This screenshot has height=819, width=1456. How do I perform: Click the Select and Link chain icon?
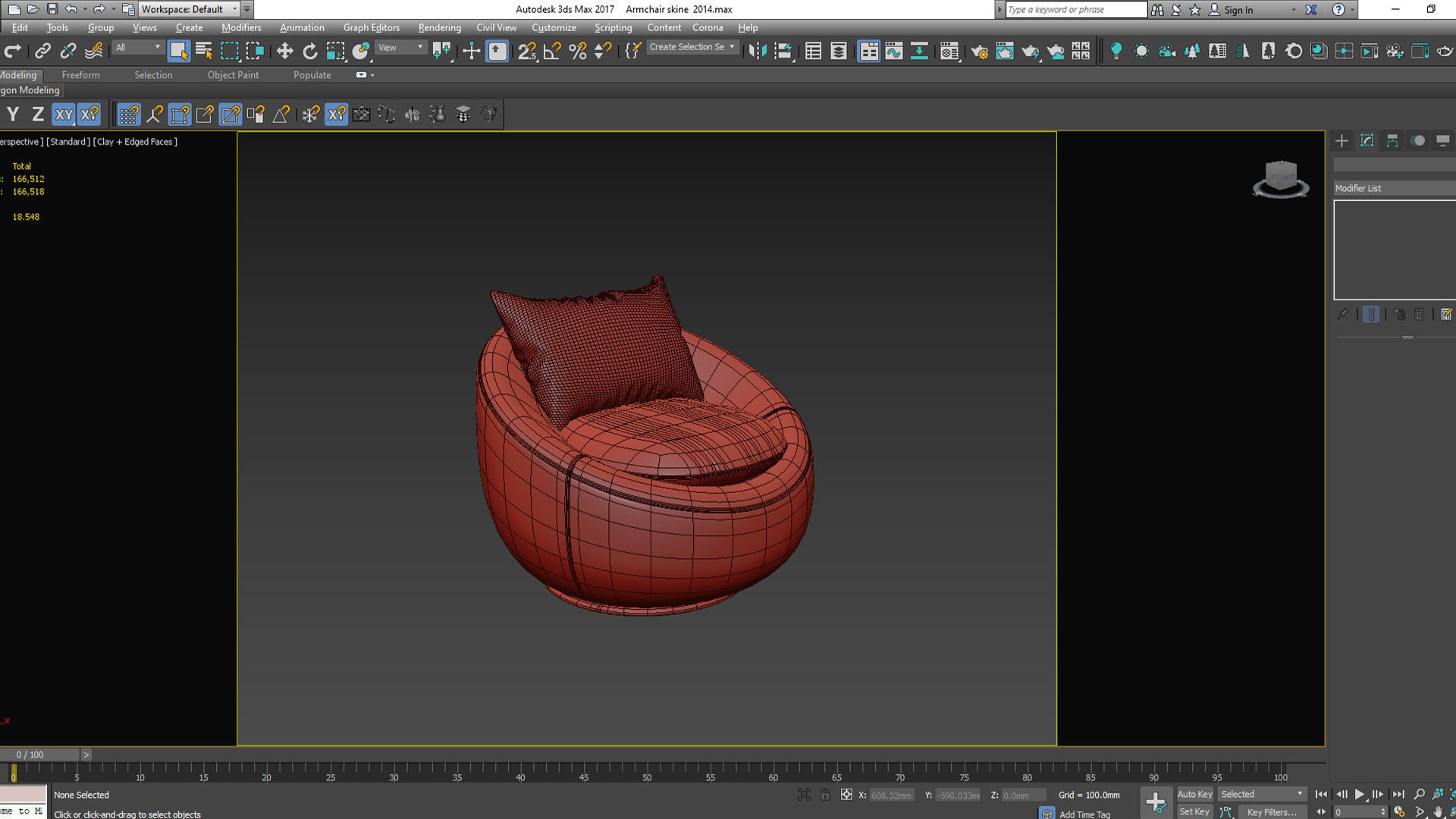point(42,51)
